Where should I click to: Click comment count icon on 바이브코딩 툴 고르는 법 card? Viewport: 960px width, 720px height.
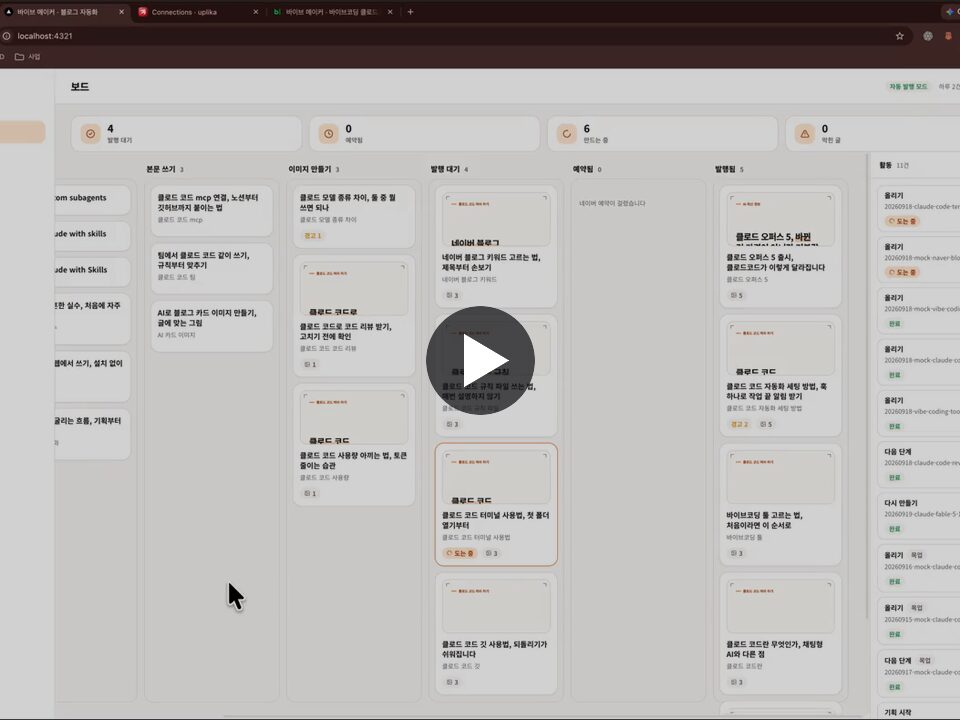click(737, 553)
